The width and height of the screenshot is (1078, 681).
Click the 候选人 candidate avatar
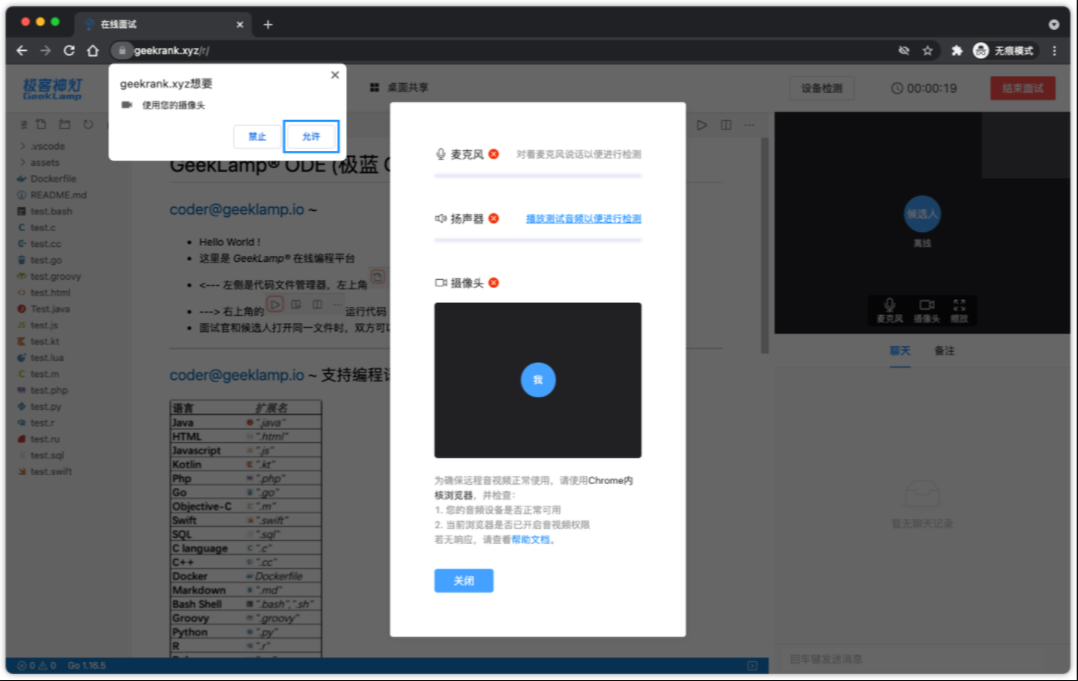(922, 214)
